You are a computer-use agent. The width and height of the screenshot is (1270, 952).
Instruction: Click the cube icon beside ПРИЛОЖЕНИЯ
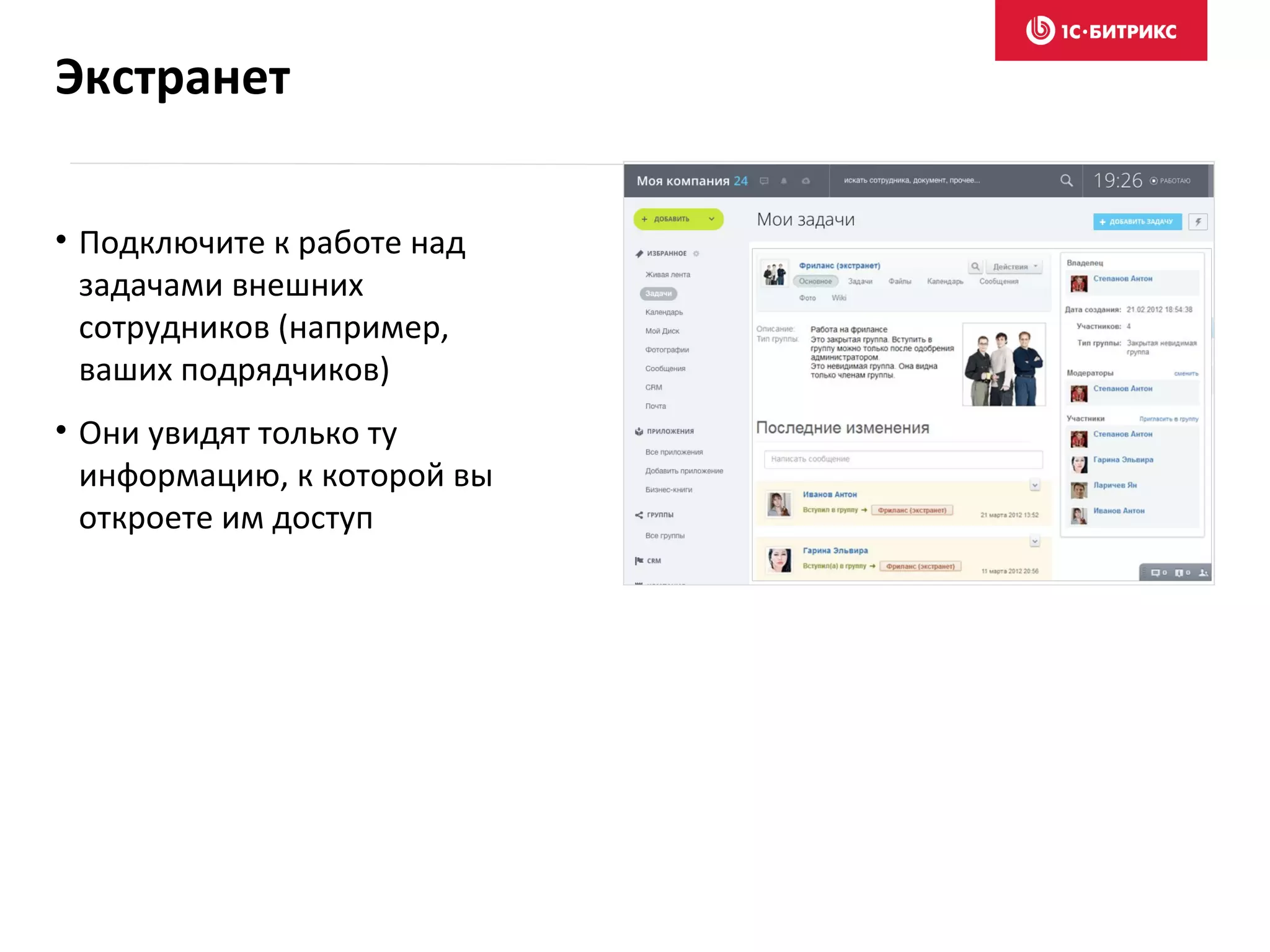[x=639, y=431]
